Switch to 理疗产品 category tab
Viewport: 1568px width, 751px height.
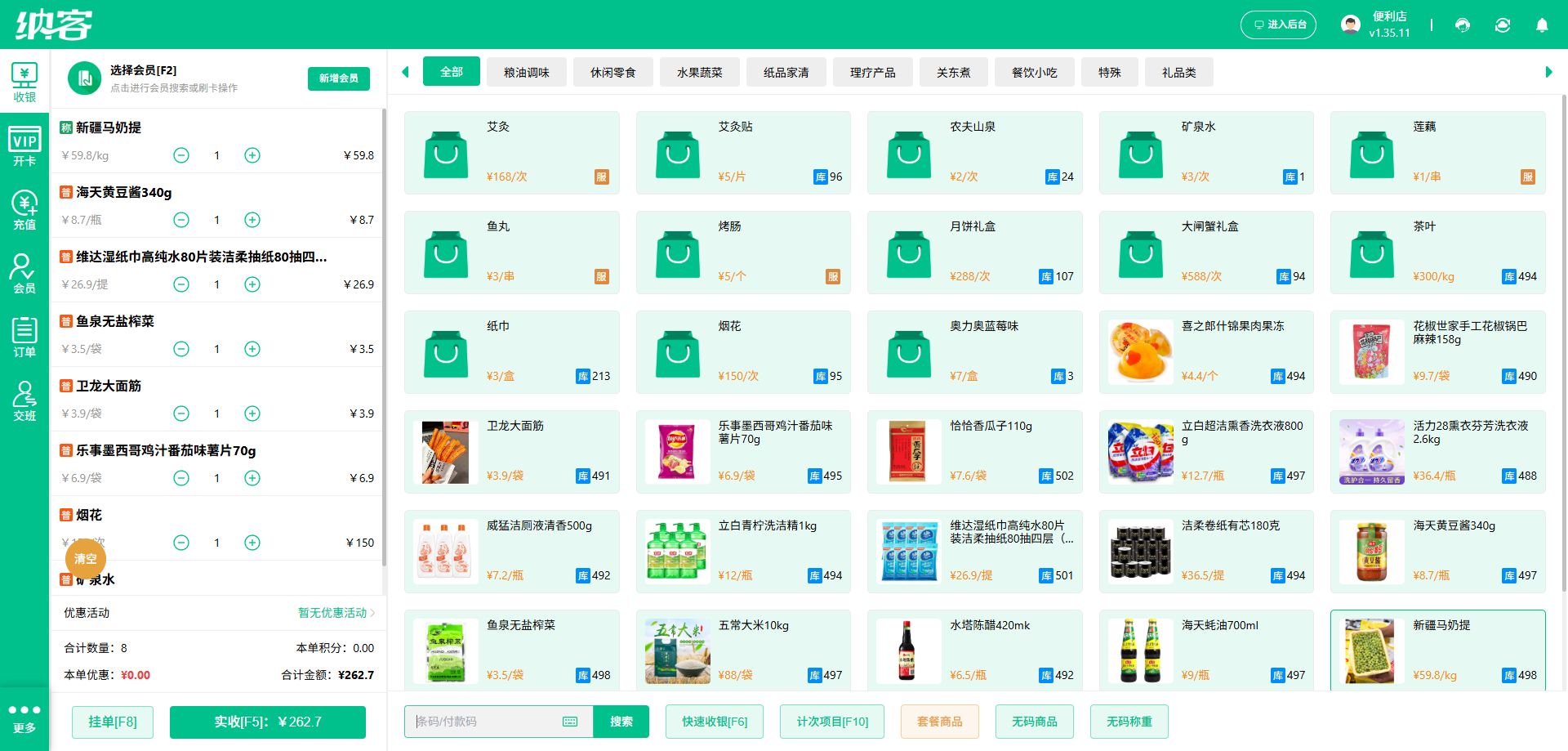click(873, 72)
